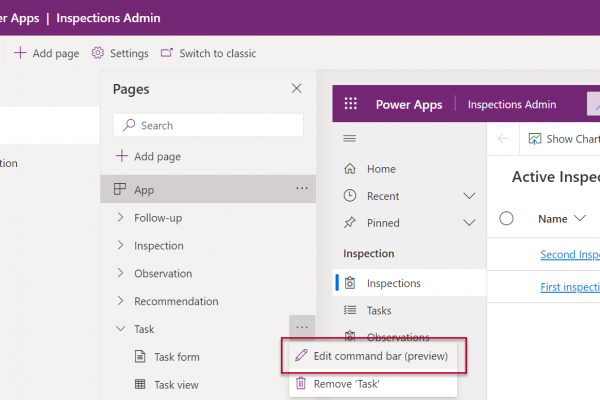Viewport: 600px width, 400px height.
Task: Choose Edit command bar (preview)
Action: click(x=373, y=356)
